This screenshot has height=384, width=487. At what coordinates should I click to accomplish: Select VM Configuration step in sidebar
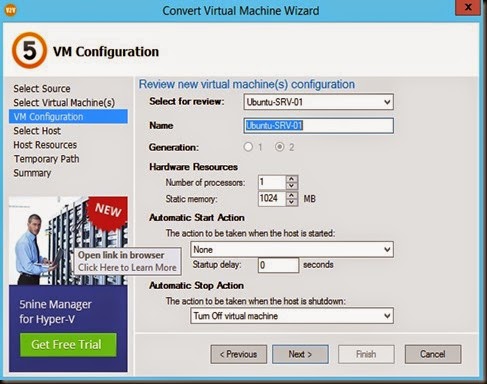tap(68, 117)
